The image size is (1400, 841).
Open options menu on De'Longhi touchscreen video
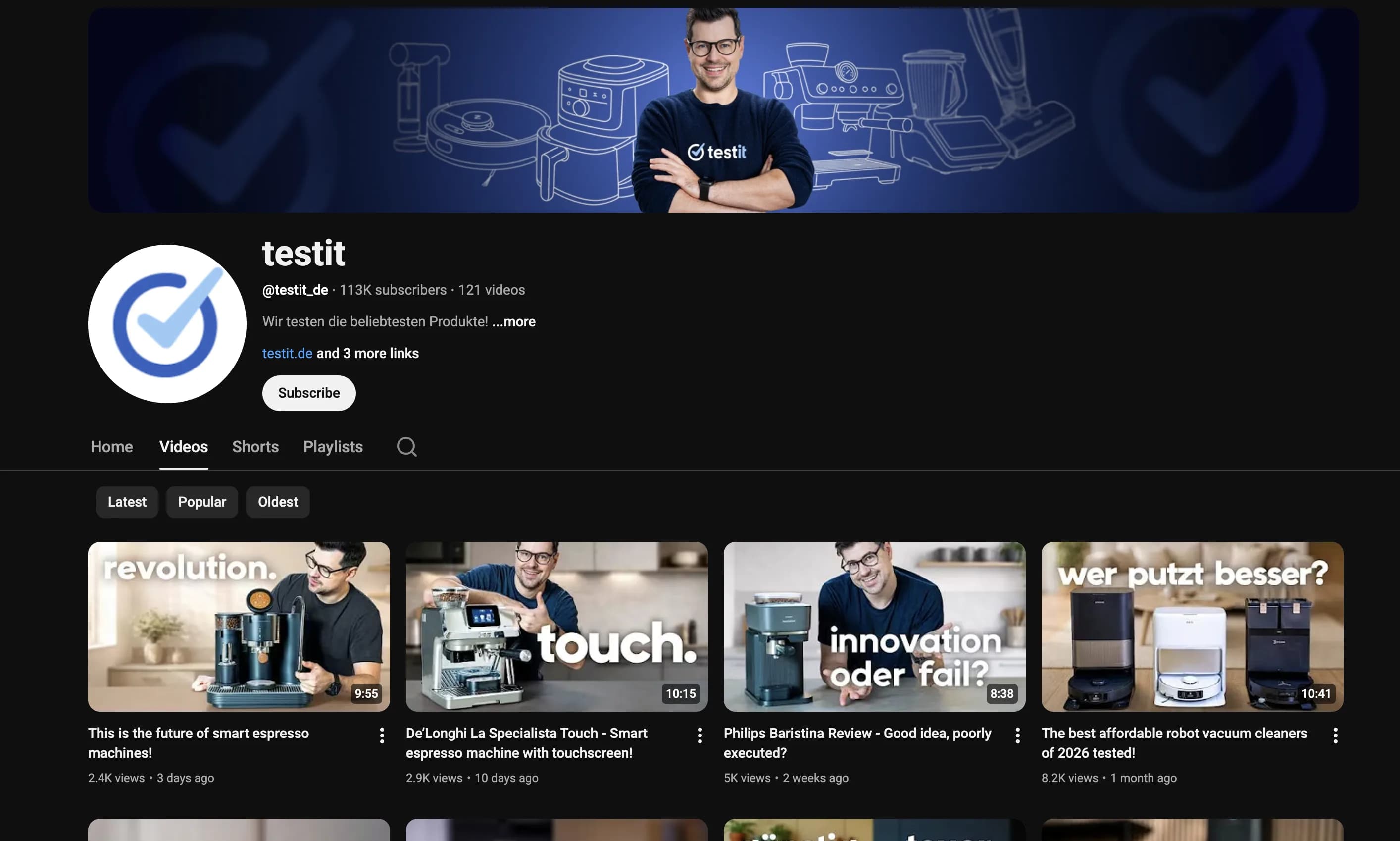(700, 735)
